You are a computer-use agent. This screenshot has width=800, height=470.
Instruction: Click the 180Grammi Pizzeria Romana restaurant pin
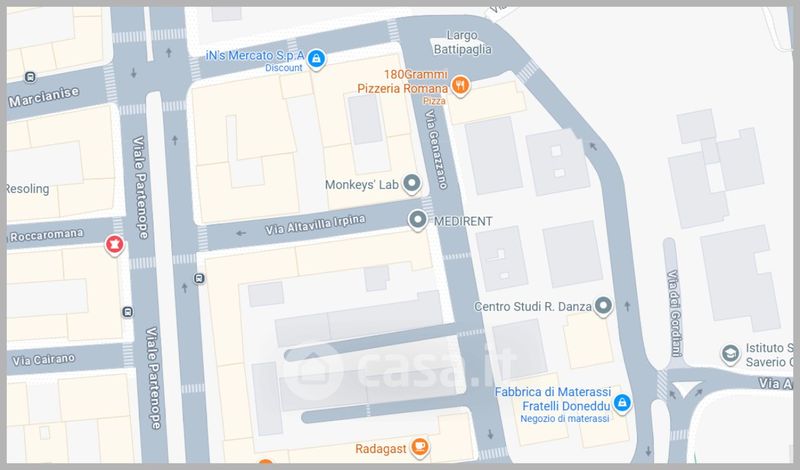point(460,85)
